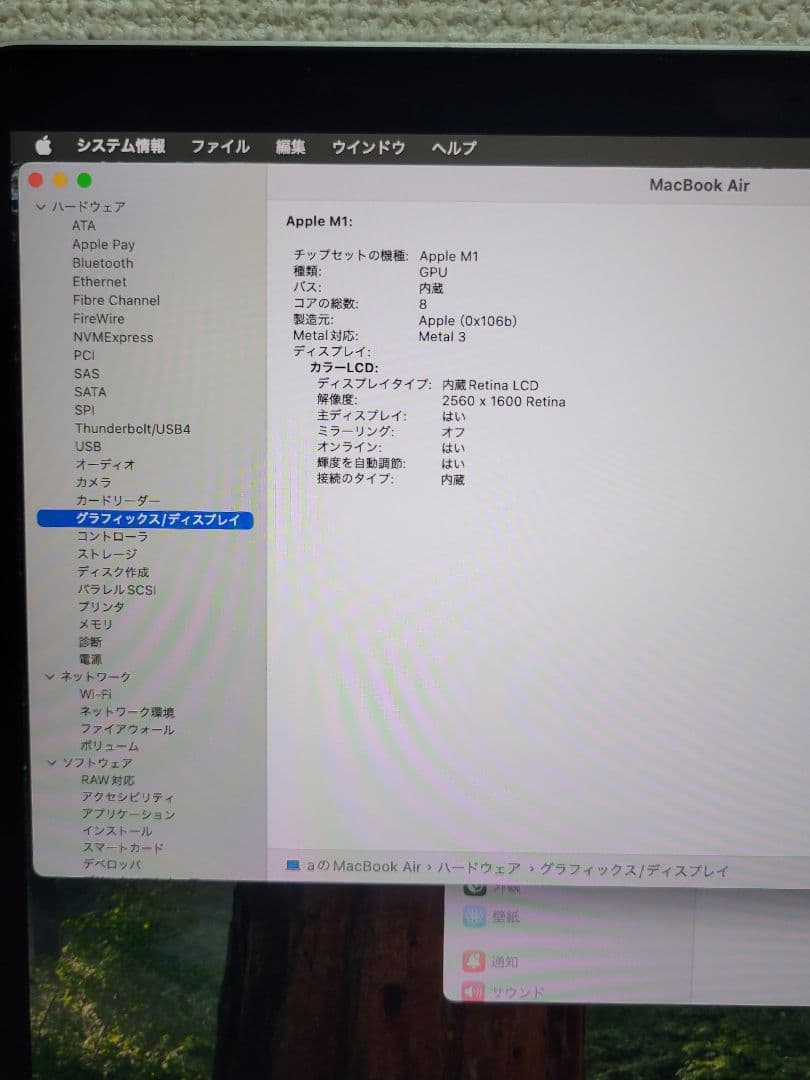Select RAW対応 under ソフトウェア
This screenshot has height=1080, width=810.
(x=108, y=780)
